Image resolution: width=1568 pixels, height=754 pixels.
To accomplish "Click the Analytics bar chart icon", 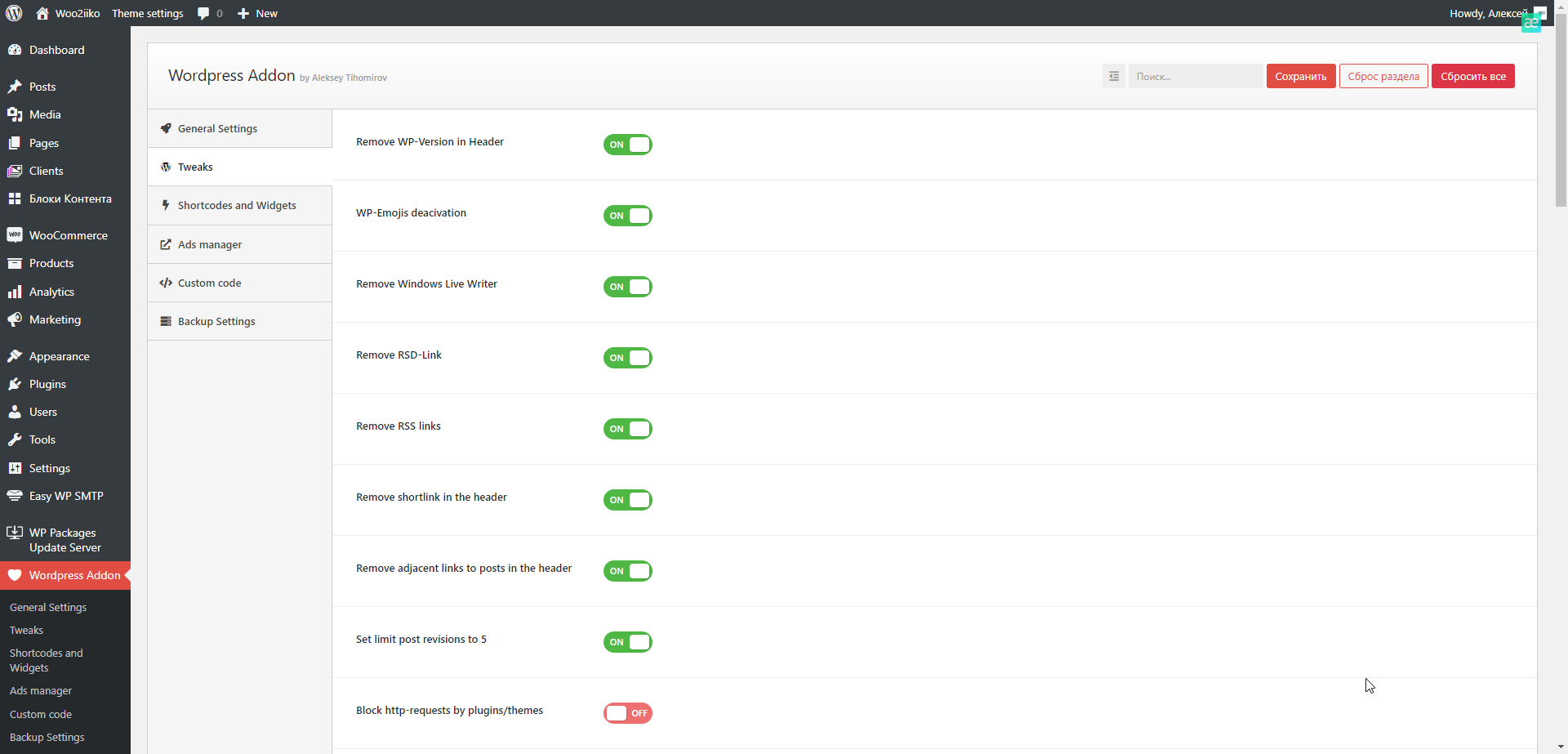I will (15, 292).
